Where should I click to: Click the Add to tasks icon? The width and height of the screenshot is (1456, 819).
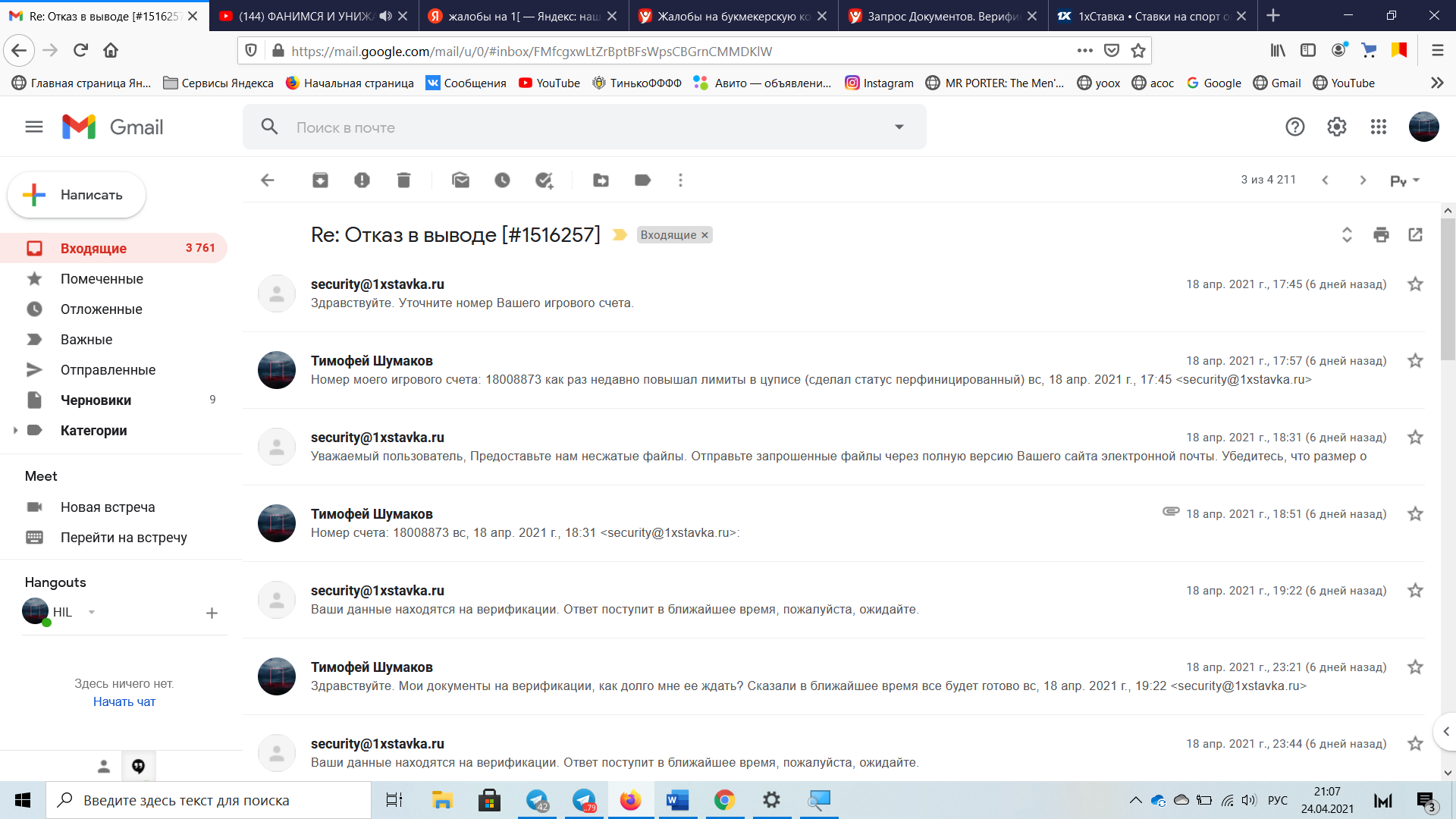(544, 180)
